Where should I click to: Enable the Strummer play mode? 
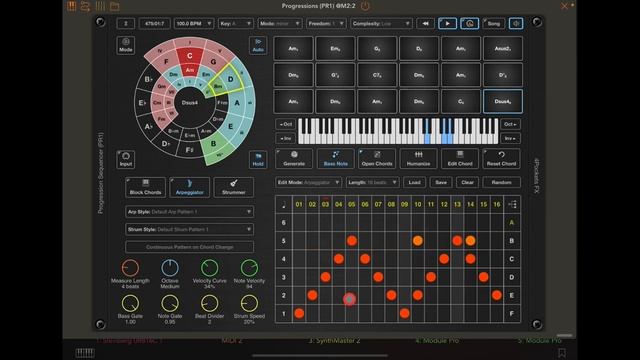[x=233, y=187]
